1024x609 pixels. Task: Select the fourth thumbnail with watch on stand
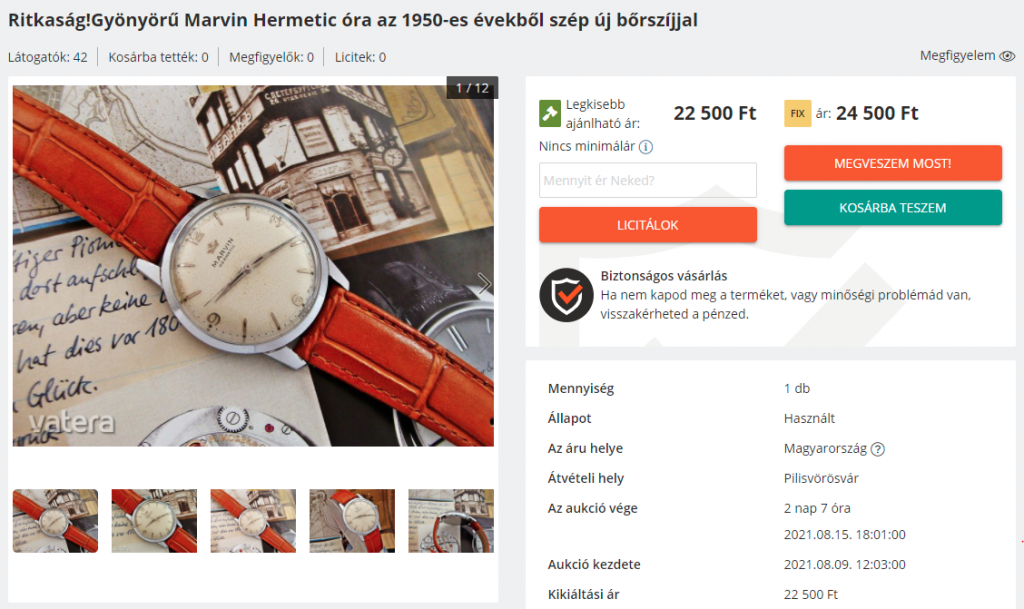click(x=352, y=521)
